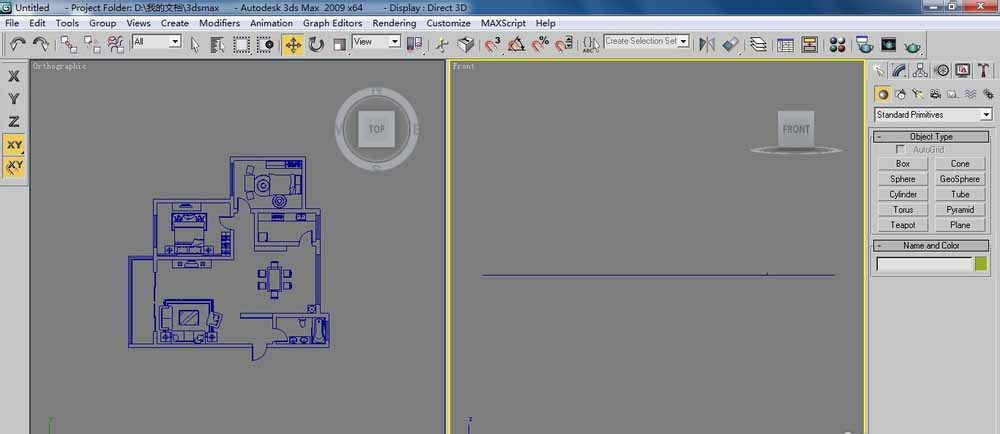The height and width of the screenshot is (434, 1000).
Task: Click the Box primitive button
Action: [x=902, y=164]
